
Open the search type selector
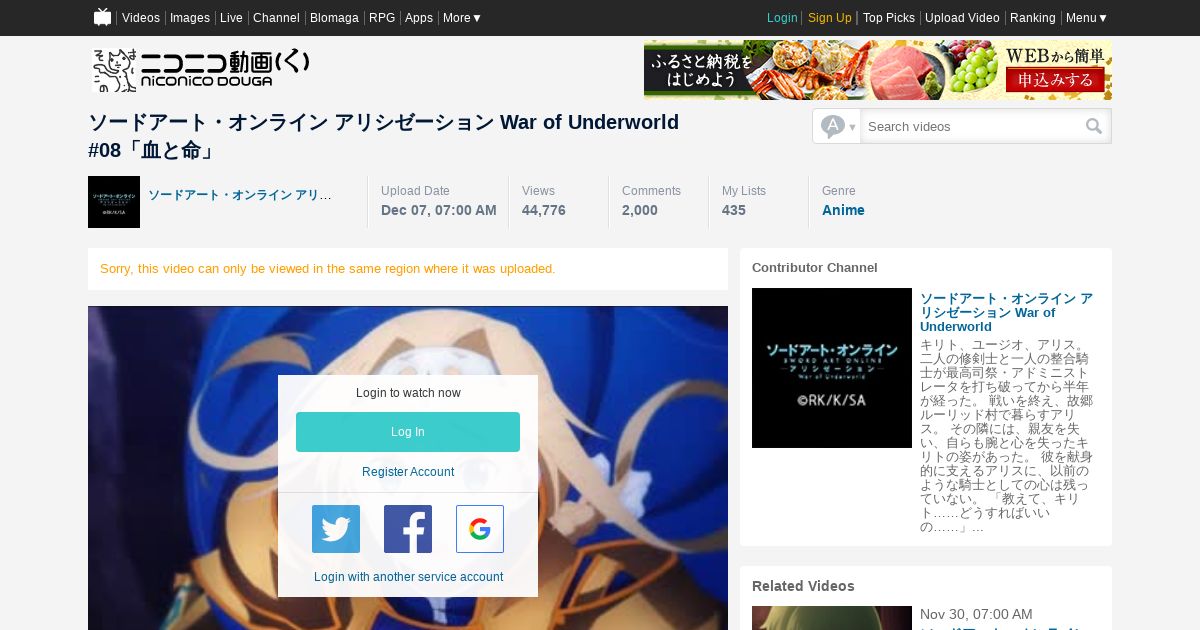tap(837, 126)
